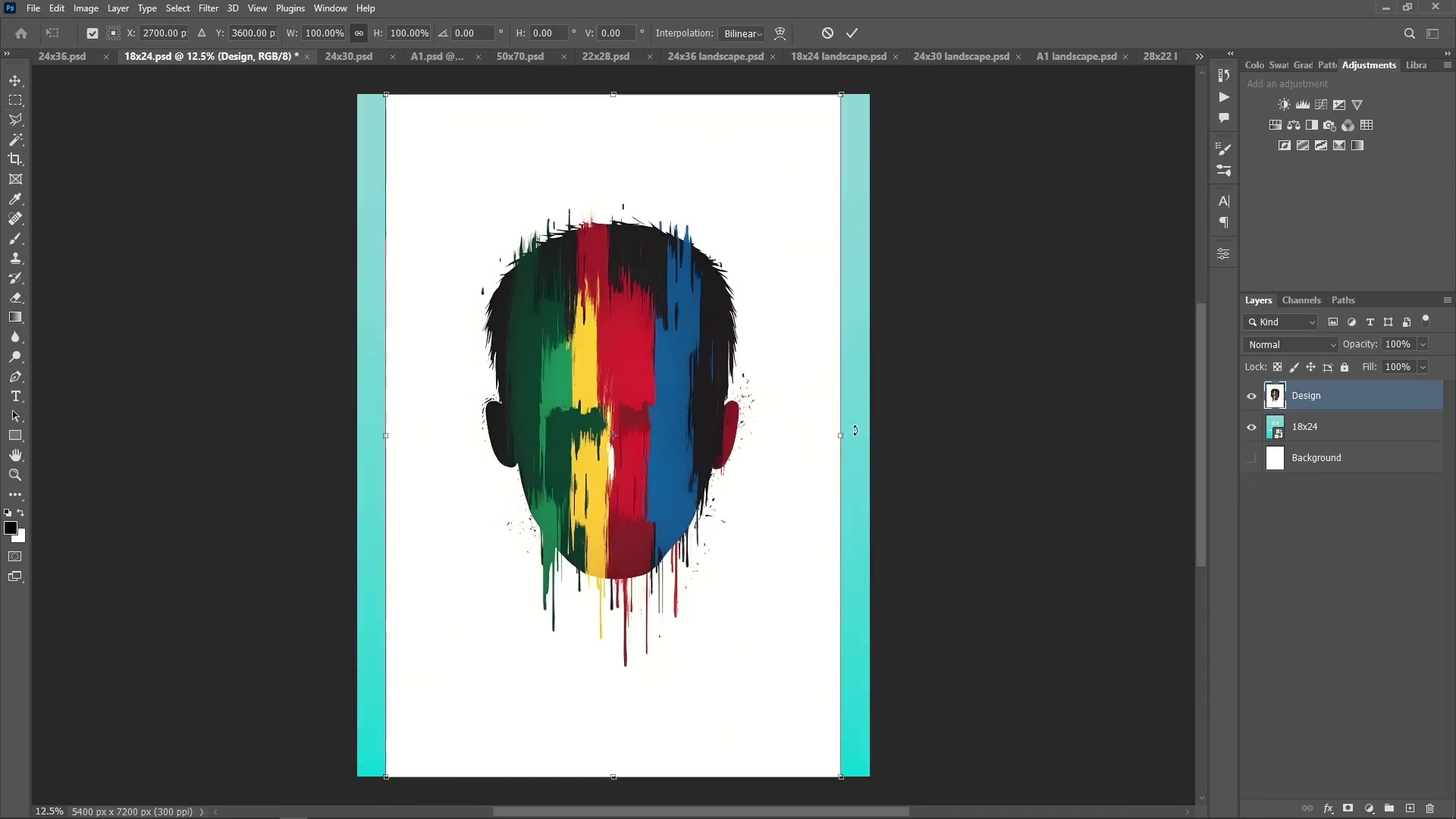The height and width of the screenshot is (819, 1456).
Task: Open the layer blend mode dropdown showing Normal
Action: 1291,344
